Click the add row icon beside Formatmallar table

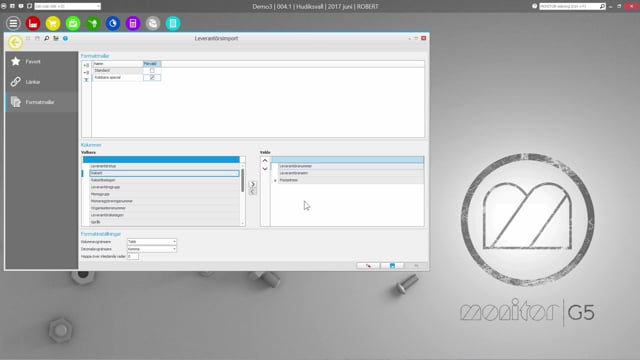86,65
